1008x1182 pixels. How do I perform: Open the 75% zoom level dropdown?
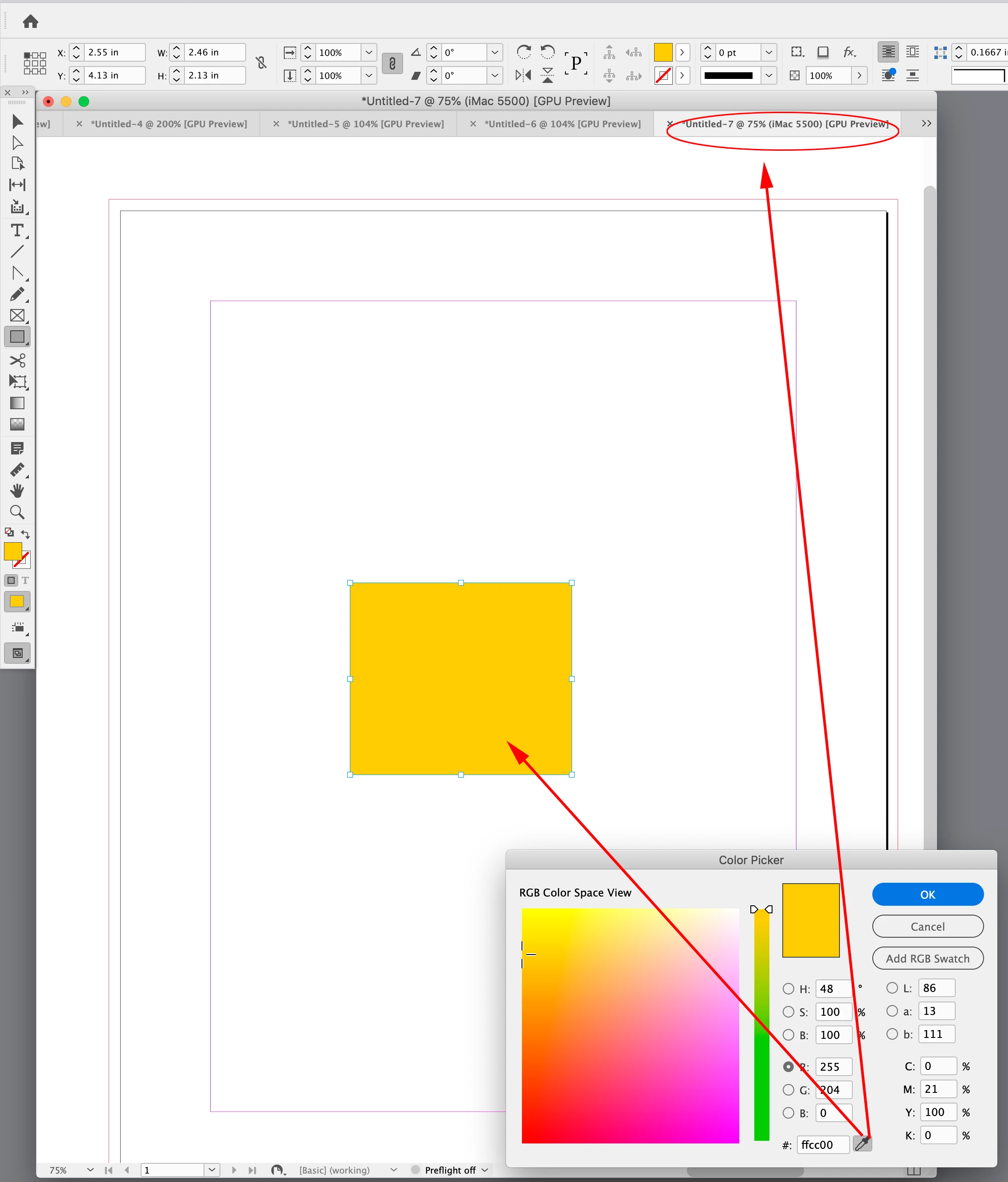[x=90, y=1170]
